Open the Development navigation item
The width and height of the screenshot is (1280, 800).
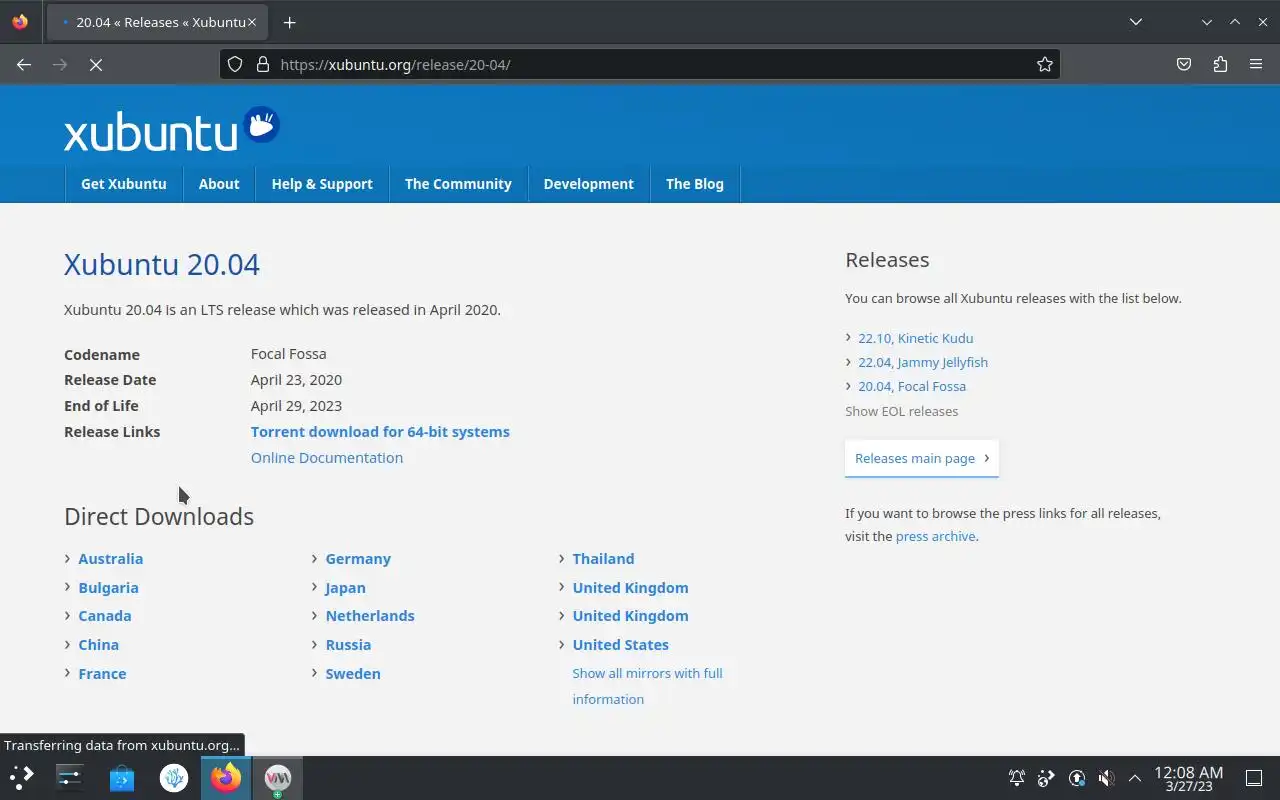coord(588,184)
